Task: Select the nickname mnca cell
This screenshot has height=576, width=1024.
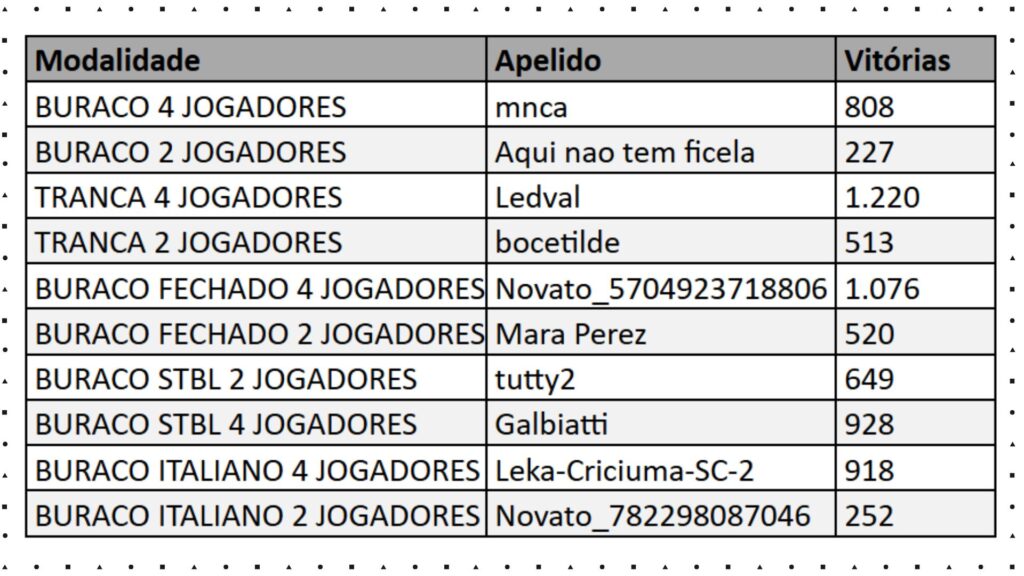Action: pyautogui.click(x=531, y=106)
